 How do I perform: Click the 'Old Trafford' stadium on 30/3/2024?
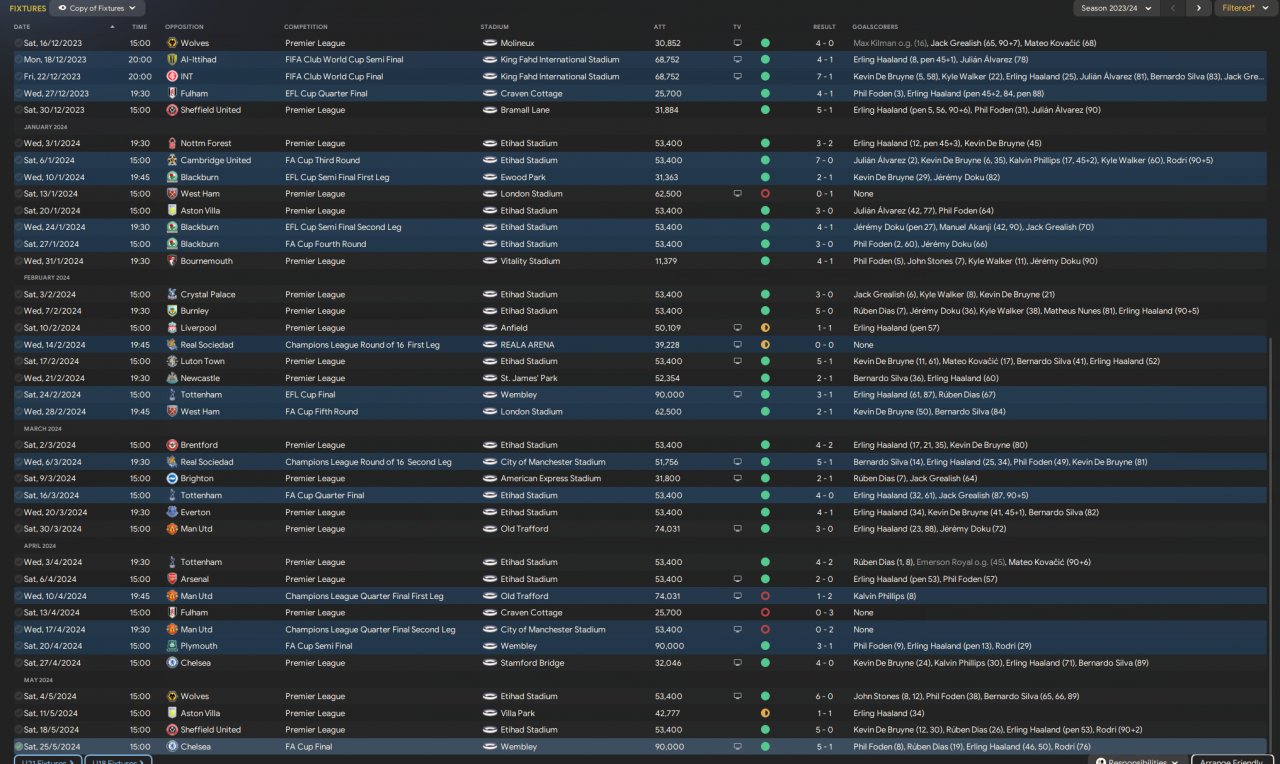pyautogui.click(x=524, y=529)
